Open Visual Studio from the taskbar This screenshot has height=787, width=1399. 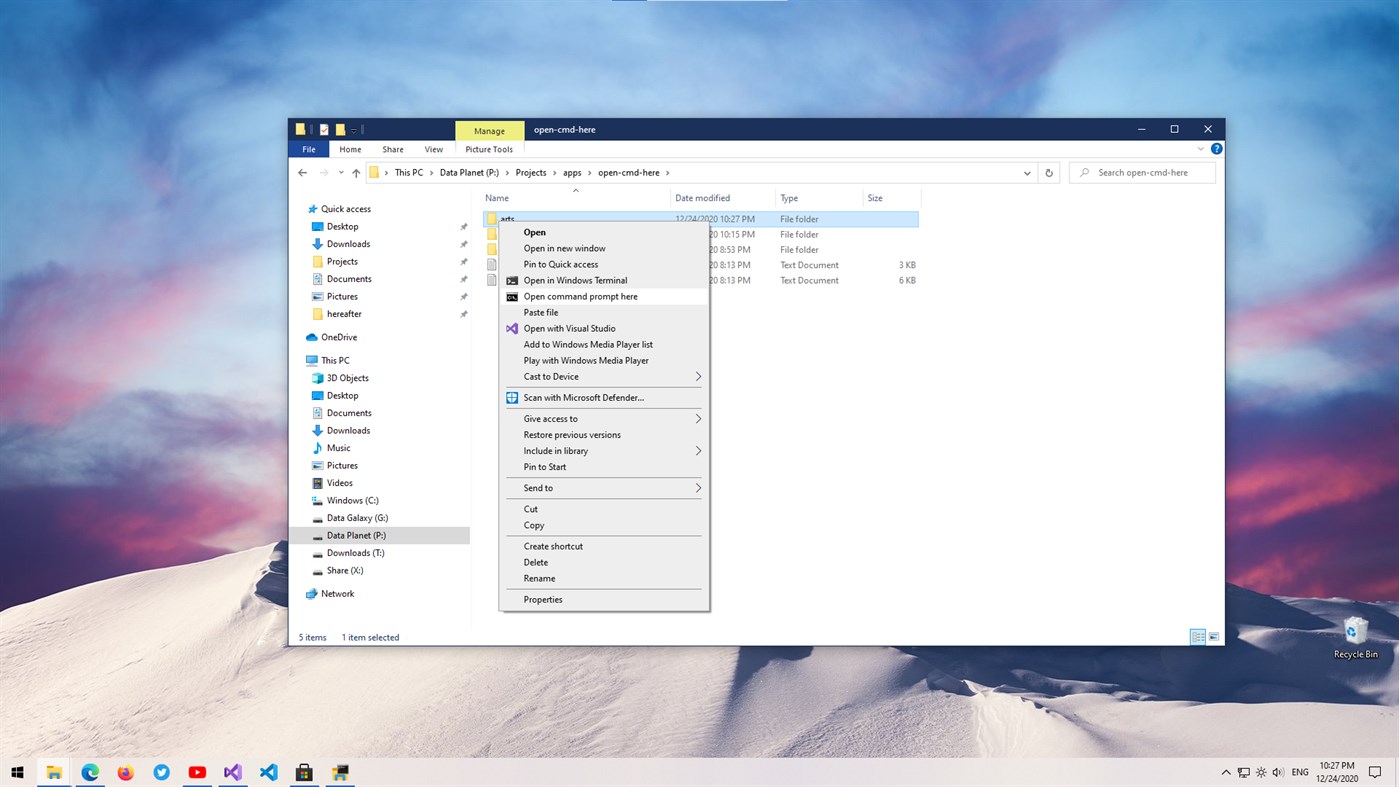[233, 772]
